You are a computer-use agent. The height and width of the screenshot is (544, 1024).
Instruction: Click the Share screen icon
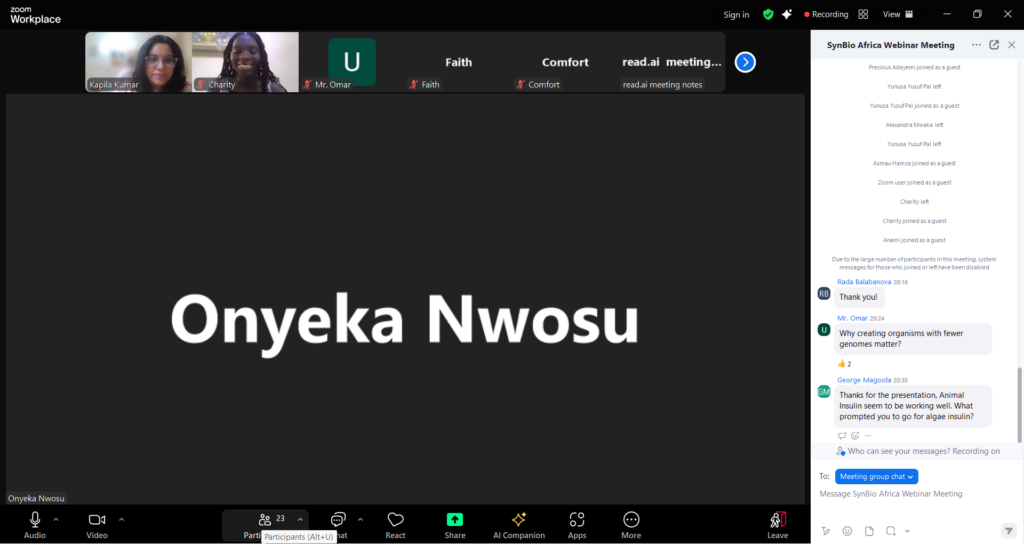(x=455, y=524)
